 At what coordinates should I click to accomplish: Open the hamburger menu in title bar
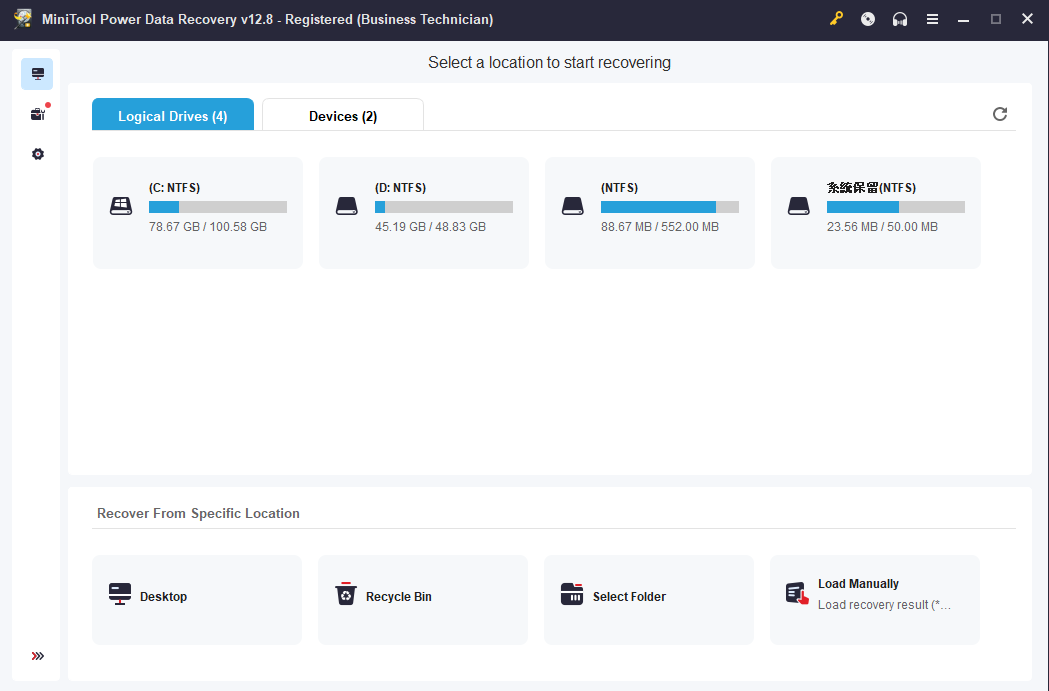932,19
